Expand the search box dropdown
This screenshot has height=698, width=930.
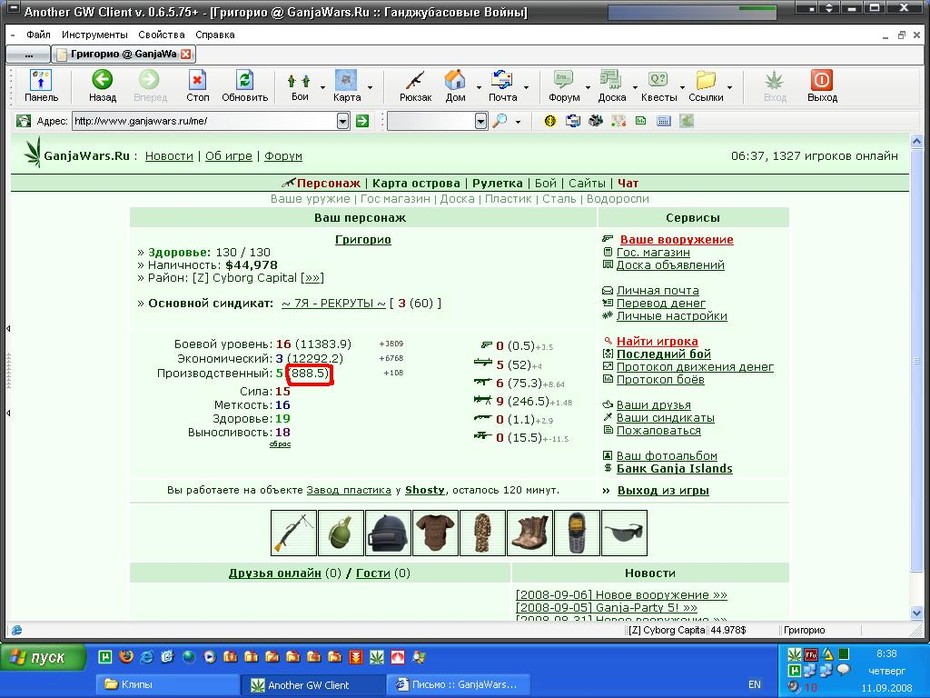(x=481, y=121)
